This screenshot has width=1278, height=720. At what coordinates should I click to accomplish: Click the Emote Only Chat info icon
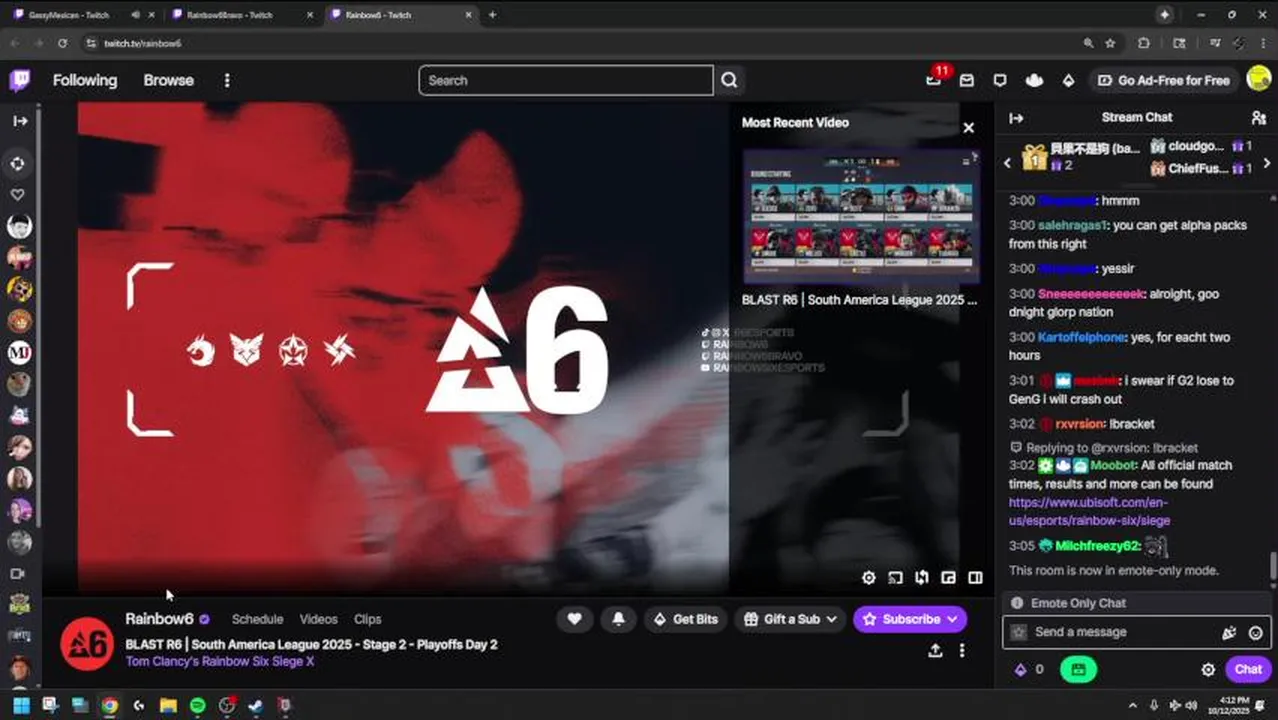pos(1017,603)
